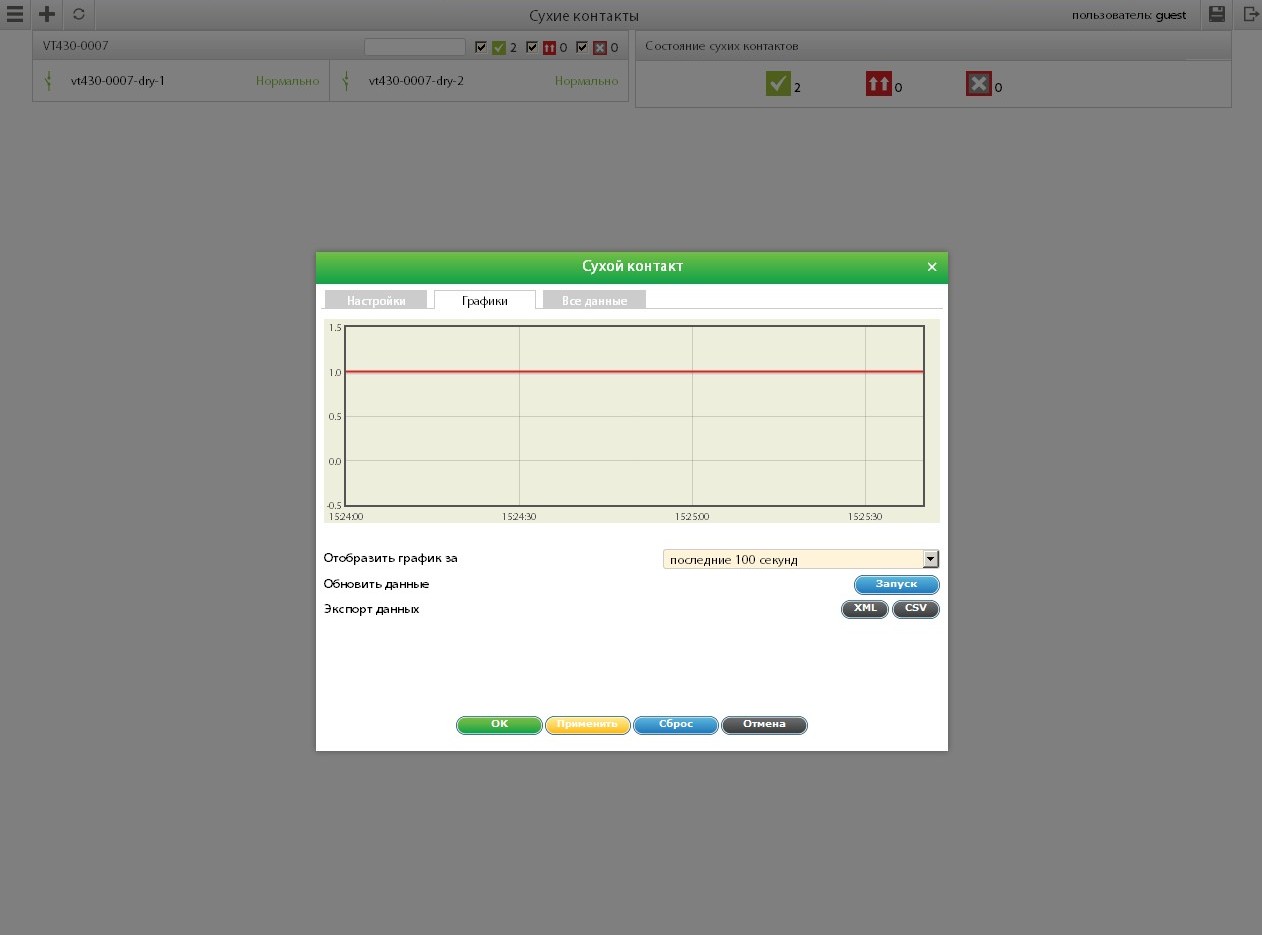Click the red alarm arrows icon in summary panel
Viewport: 1262px width, 935px height.
pyautogui.click(x=878, y=85)
